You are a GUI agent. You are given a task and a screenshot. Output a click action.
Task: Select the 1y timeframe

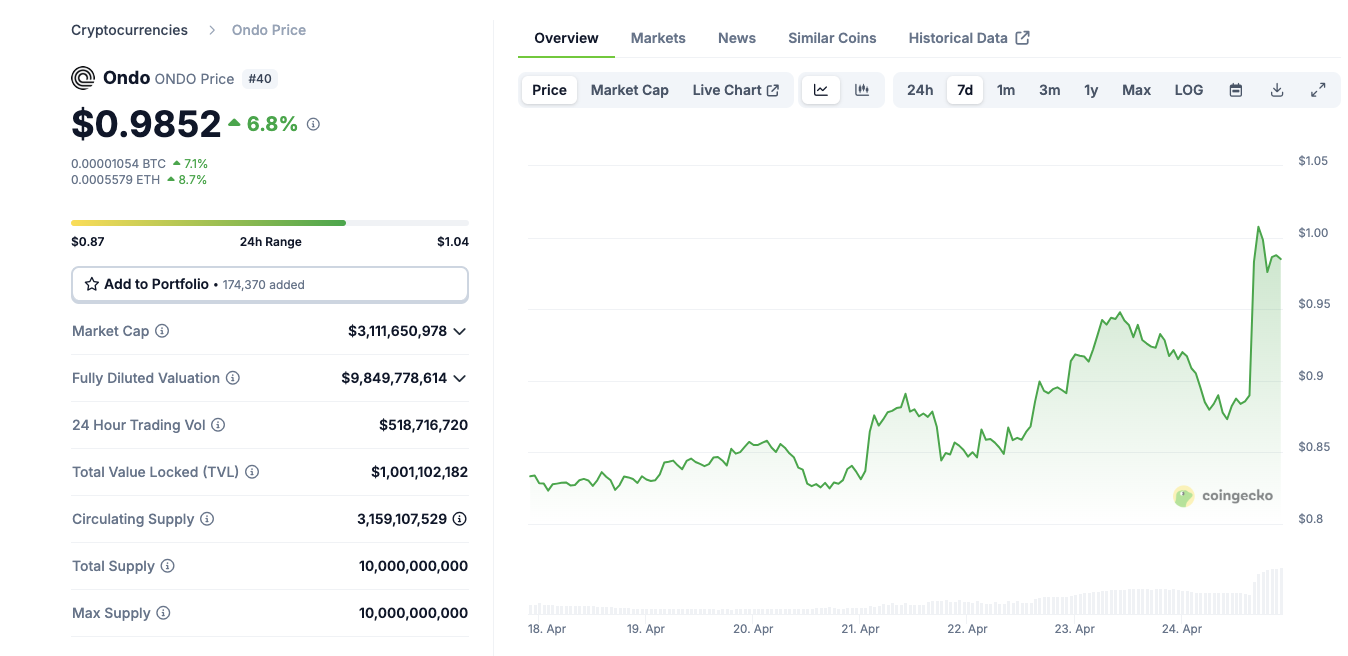pos(1090,89)
